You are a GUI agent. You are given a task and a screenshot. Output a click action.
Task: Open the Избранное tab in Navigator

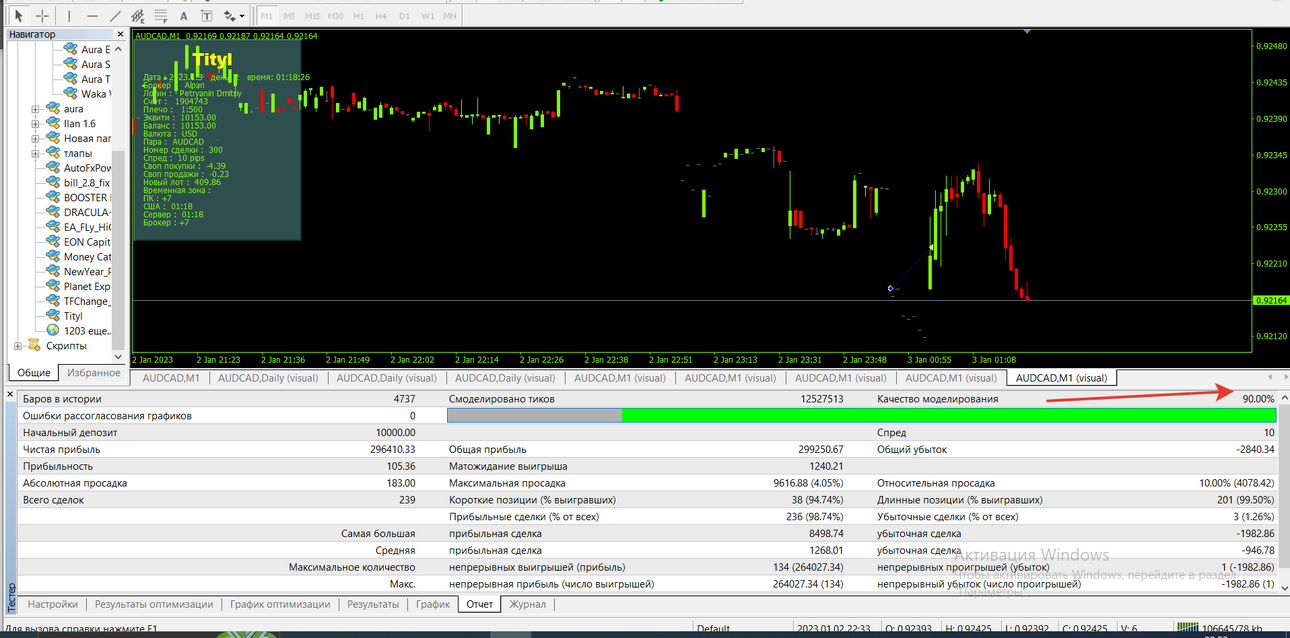pyautogui.click(x=93, y=373)
